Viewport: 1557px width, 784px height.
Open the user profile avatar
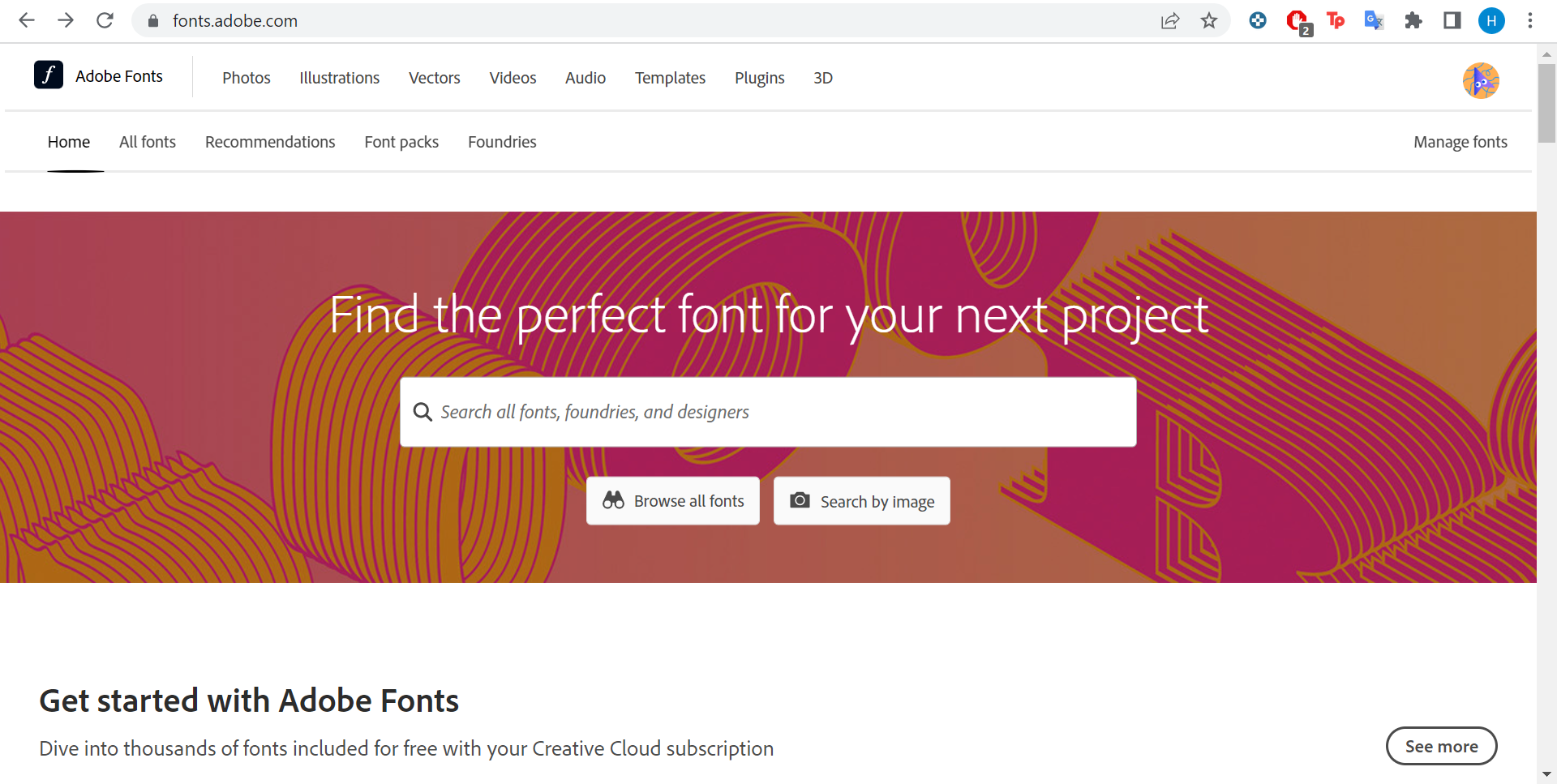[1481, 80]
